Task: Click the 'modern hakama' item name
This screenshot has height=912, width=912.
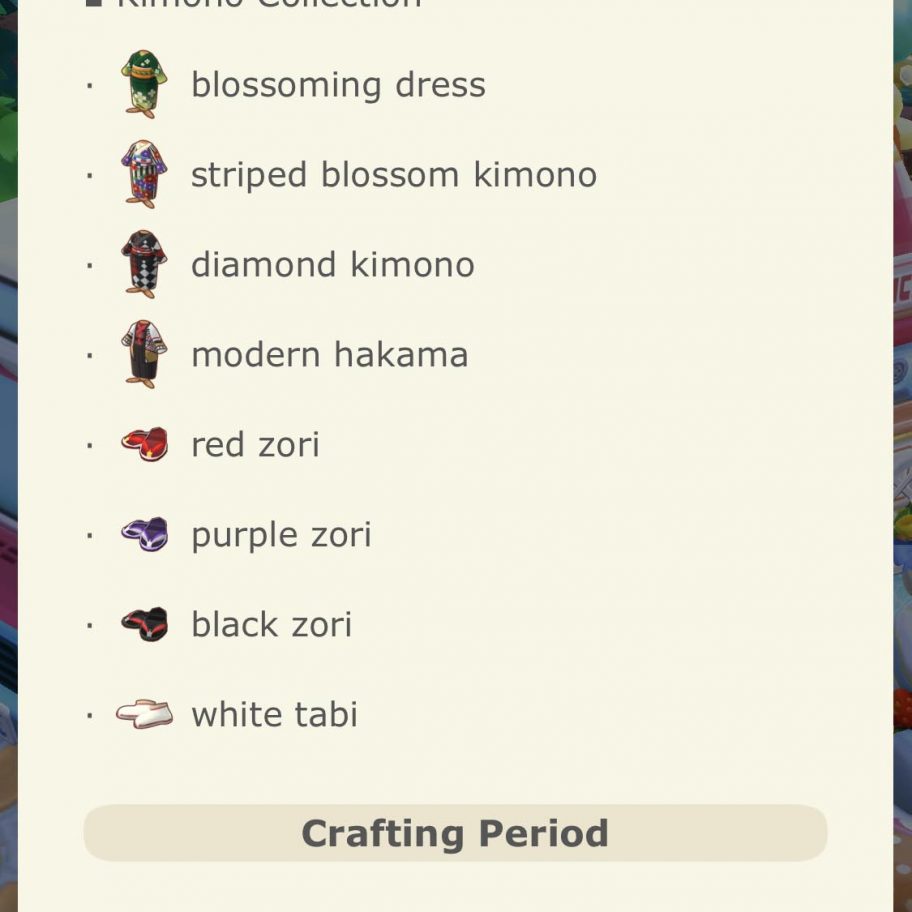Action: pyautogui.click(x=329, y=355)
